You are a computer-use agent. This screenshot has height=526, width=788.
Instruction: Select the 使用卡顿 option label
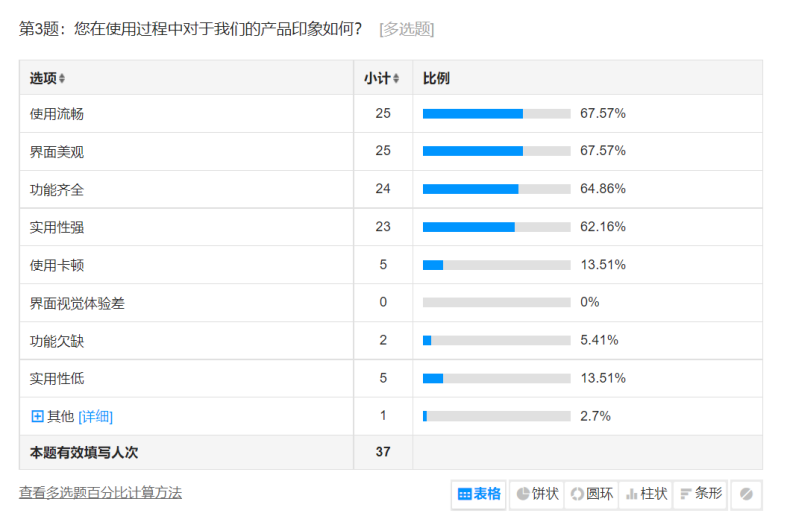pyautogui.click(x=57, y=265)
